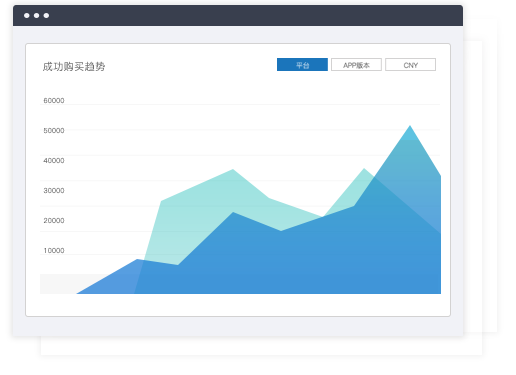The width and height of the screenshot is (516, 375).
Task: Click the 成功购买趋势 chart title
Action: [x=74, y=66]
